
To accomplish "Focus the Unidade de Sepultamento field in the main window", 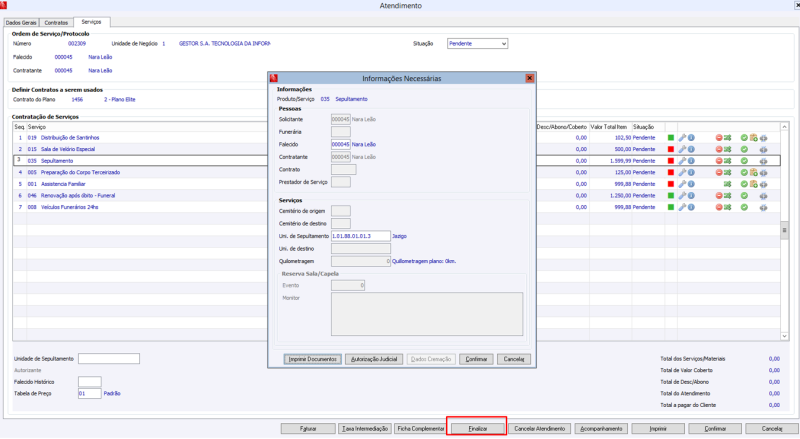I will click(109, 359).
